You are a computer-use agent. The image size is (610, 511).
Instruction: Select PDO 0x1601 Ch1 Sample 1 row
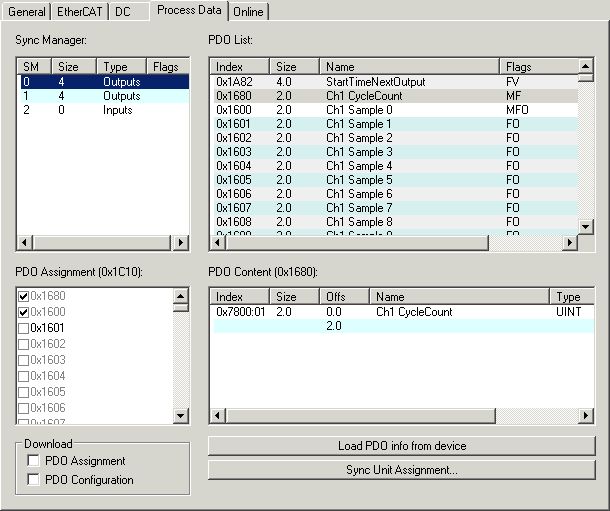pos(396,124)
